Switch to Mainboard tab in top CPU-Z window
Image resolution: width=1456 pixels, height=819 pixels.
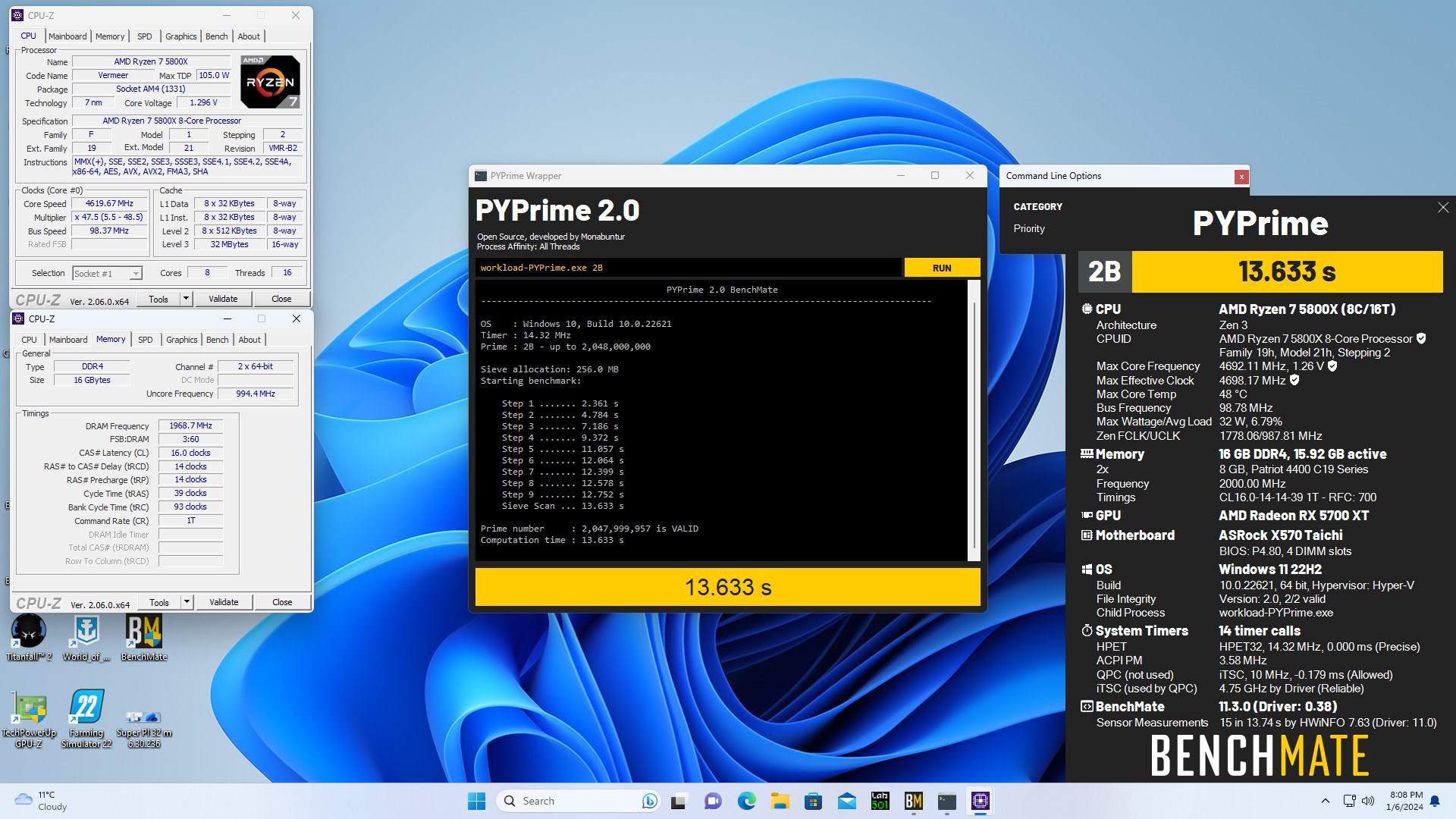tap(67, 36)
